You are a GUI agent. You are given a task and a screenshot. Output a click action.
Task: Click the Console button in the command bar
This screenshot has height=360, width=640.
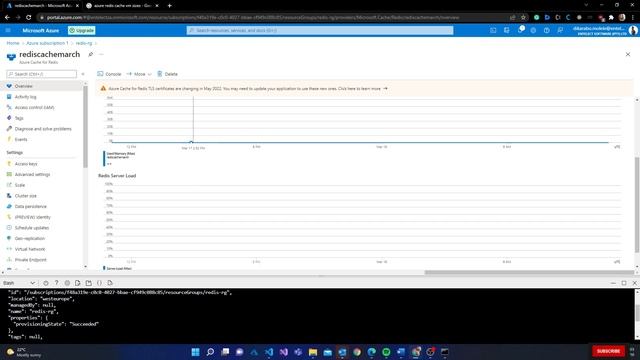[109, 74]
